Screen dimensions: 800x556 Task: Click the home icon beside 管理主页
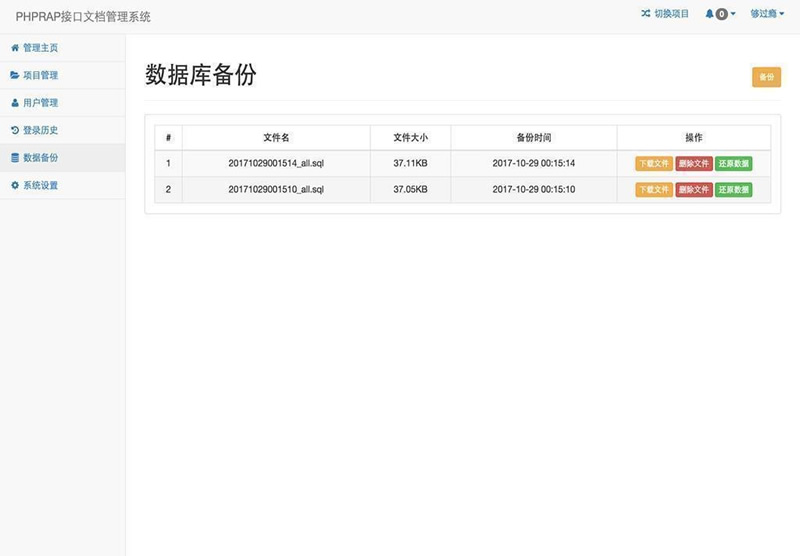pyautogui.click(x=14, y=48)
